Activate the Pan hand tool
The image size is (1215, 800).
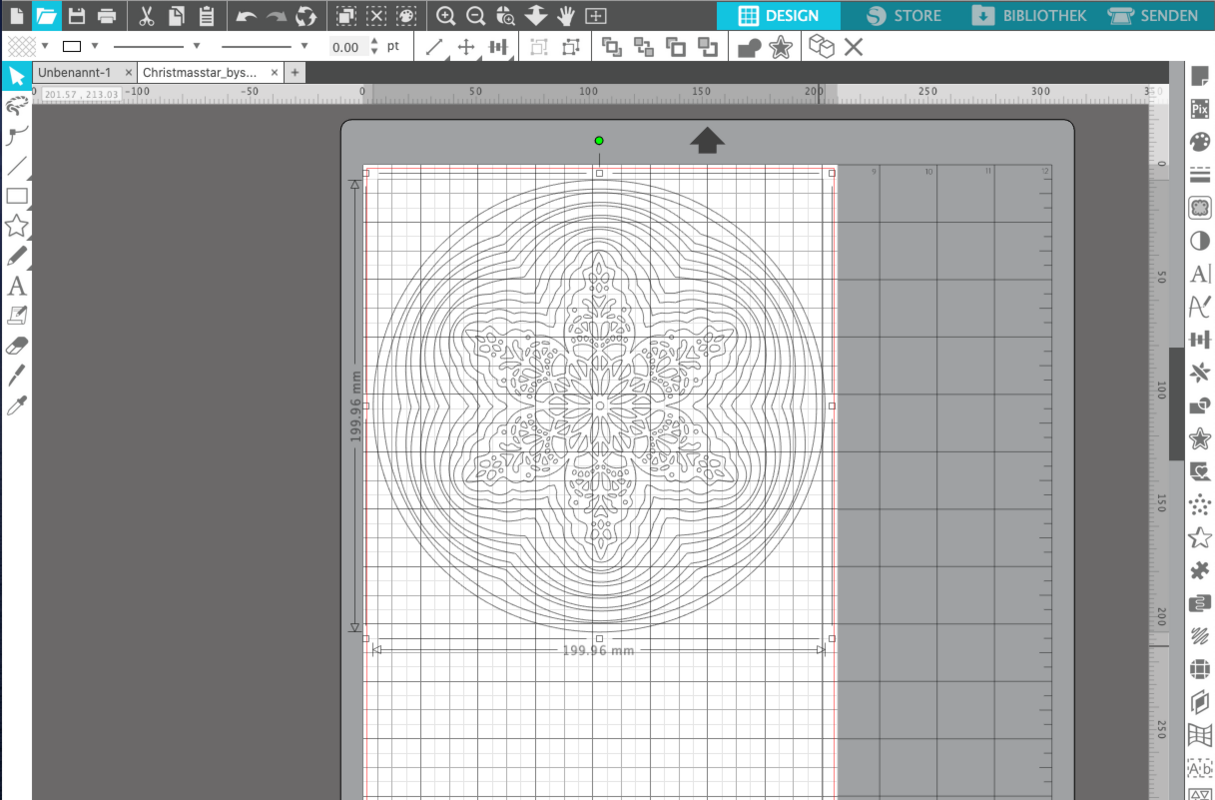[x=566, y=16]
